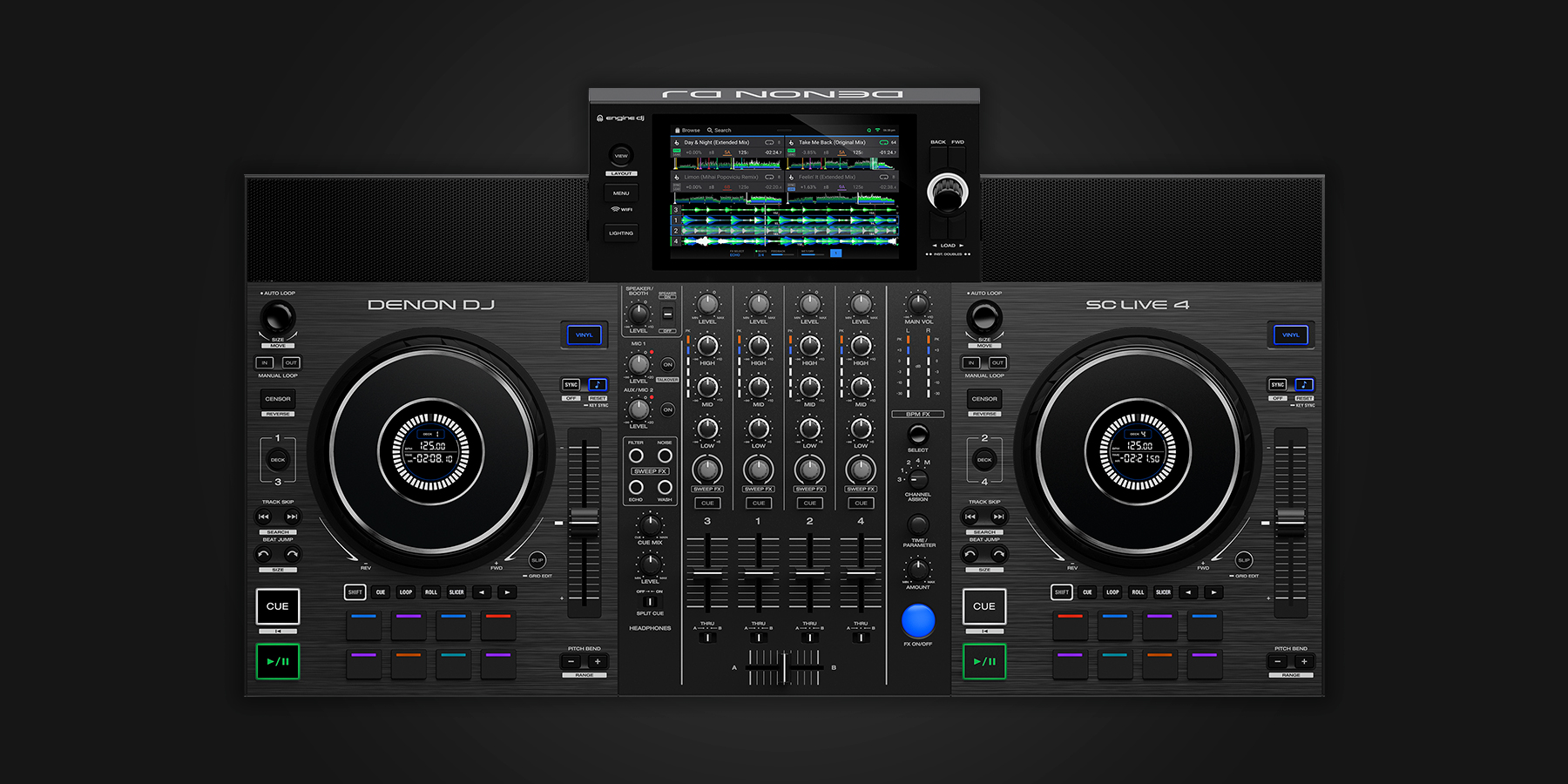Activate the Noise sweep FX button
The image size is (1568, 784).
point(665,456)
